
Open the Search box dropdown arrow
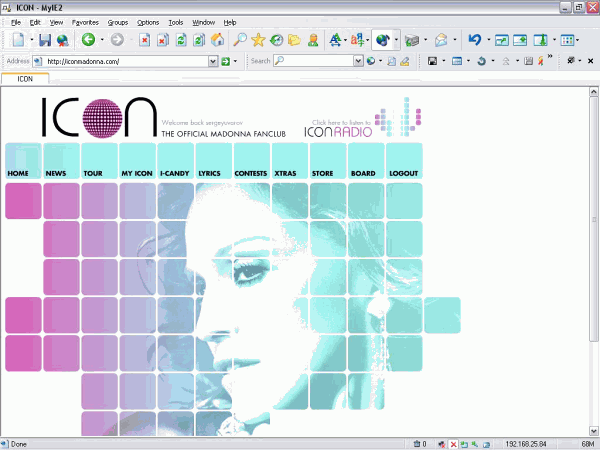[358, 61]
